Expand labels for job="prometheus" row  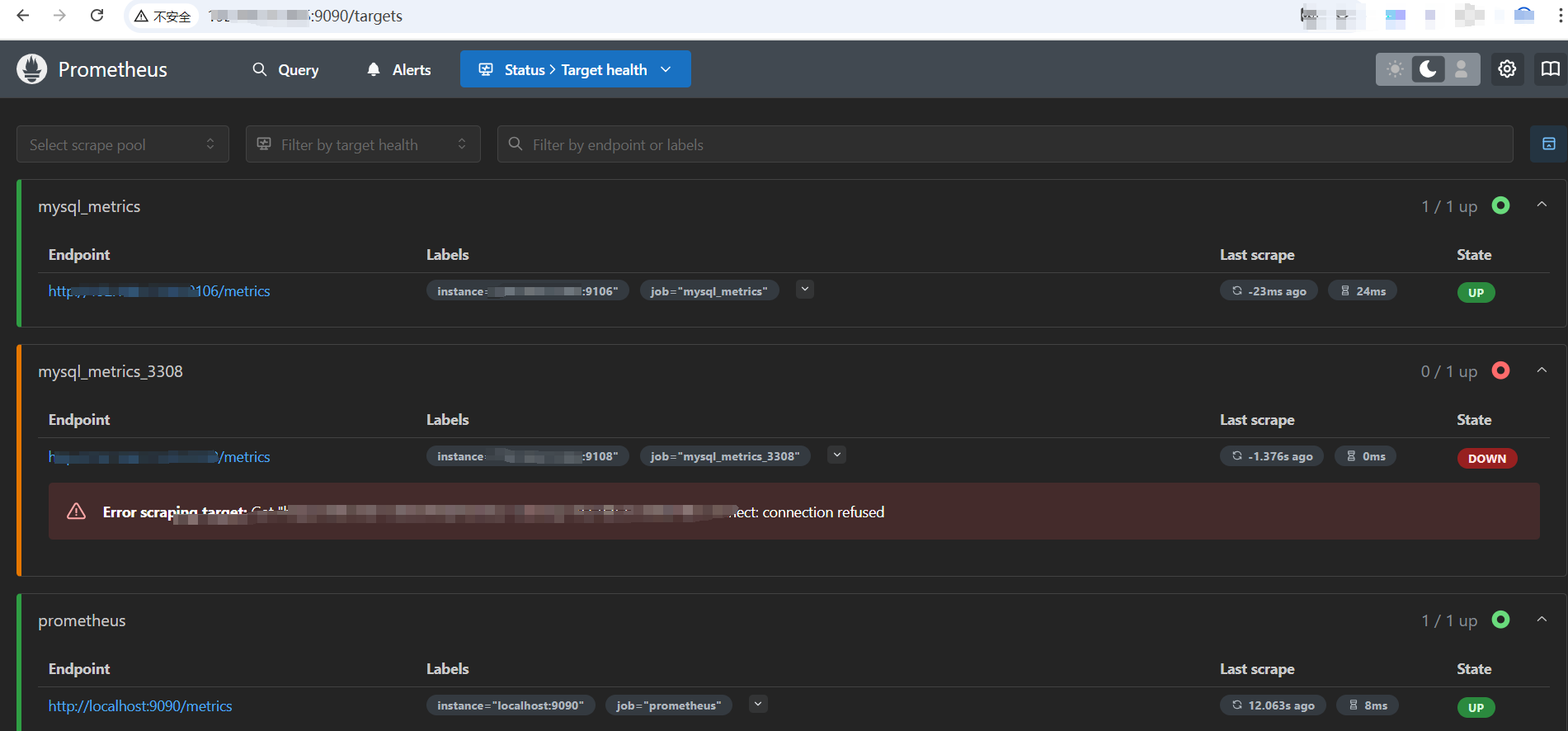click(758, 705)
